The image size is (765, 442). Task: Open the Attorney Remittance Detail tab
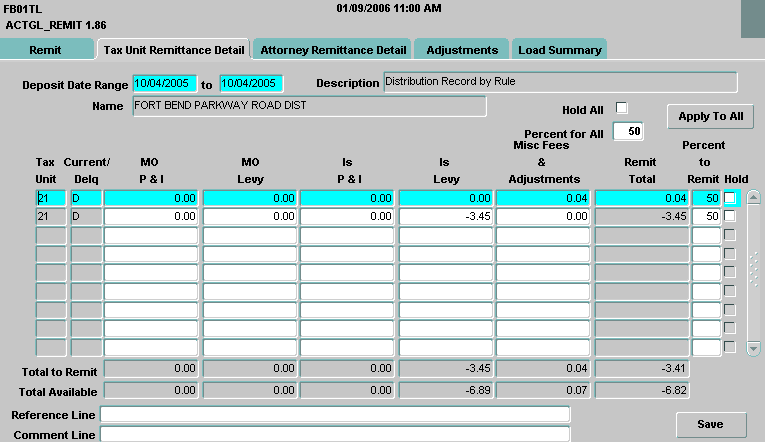click(333, 49)
